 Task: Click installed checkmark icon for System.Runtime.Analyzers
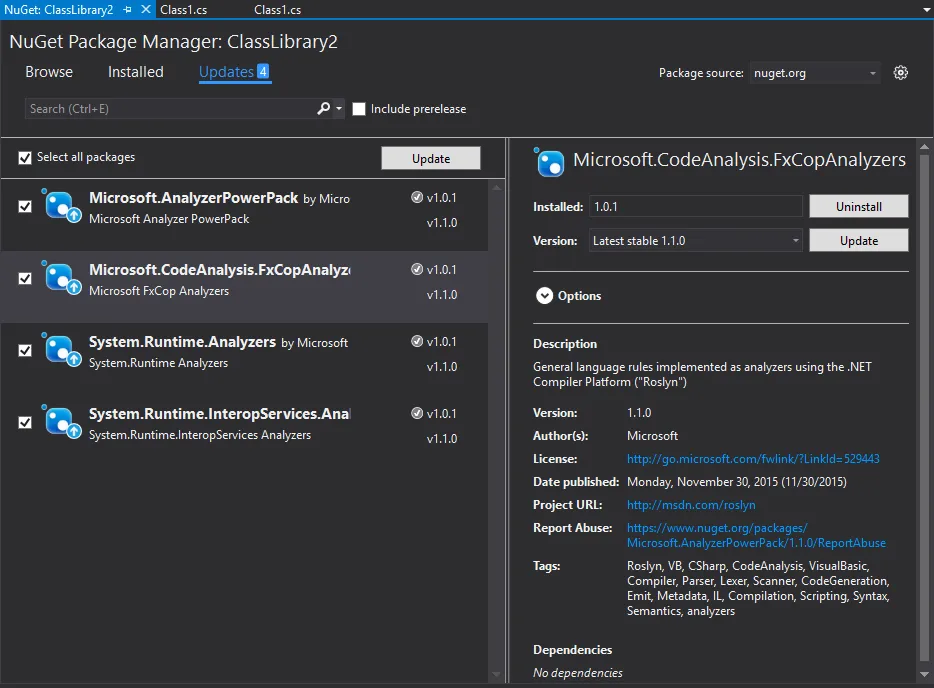click(x=417, y=341)
